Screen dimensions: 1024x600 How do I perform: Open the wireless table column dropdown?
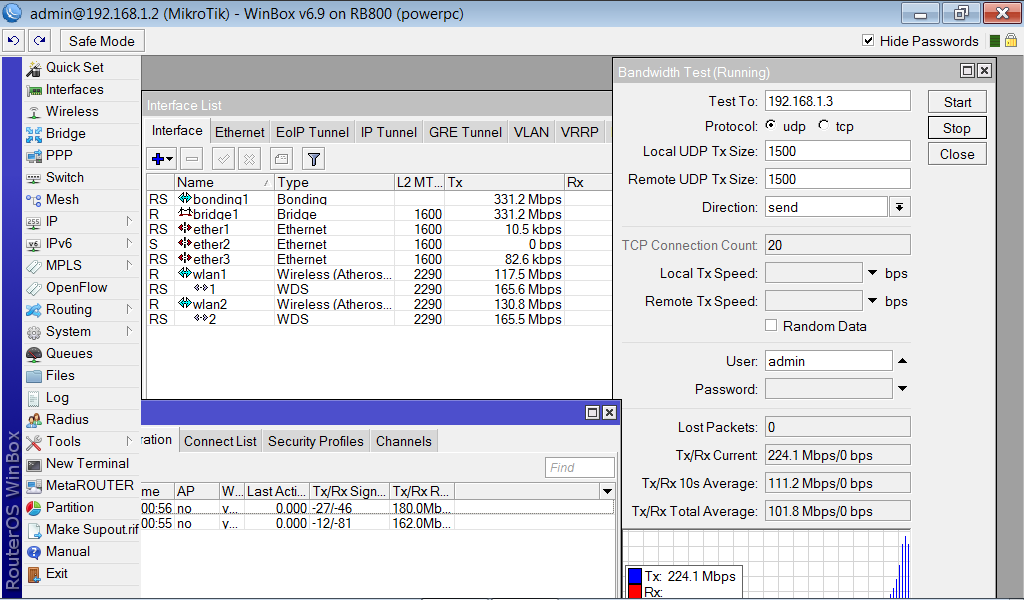pos(607,491)
